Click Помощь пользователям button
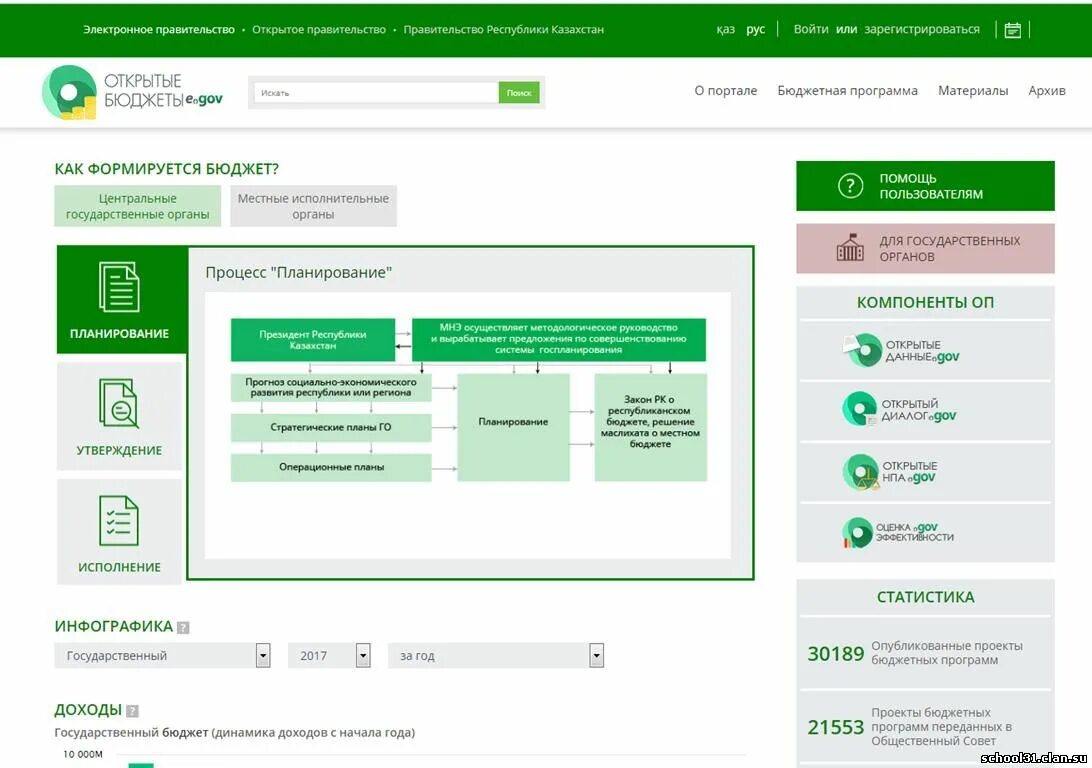The image size is (1092, 768). pyautogui.click(x=926, y=186)
